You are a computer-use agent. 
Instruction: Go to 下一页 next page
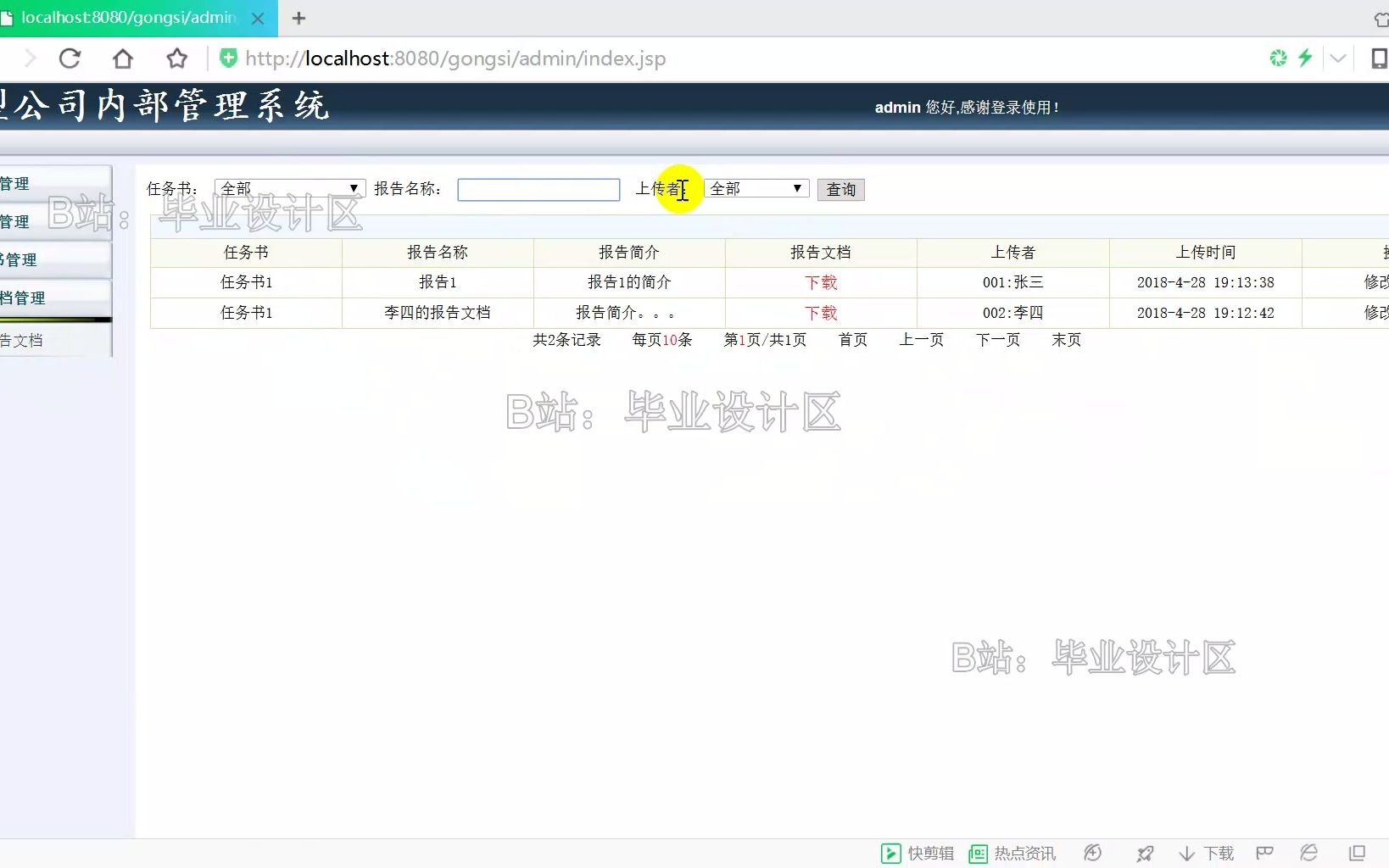coord(998,340)
